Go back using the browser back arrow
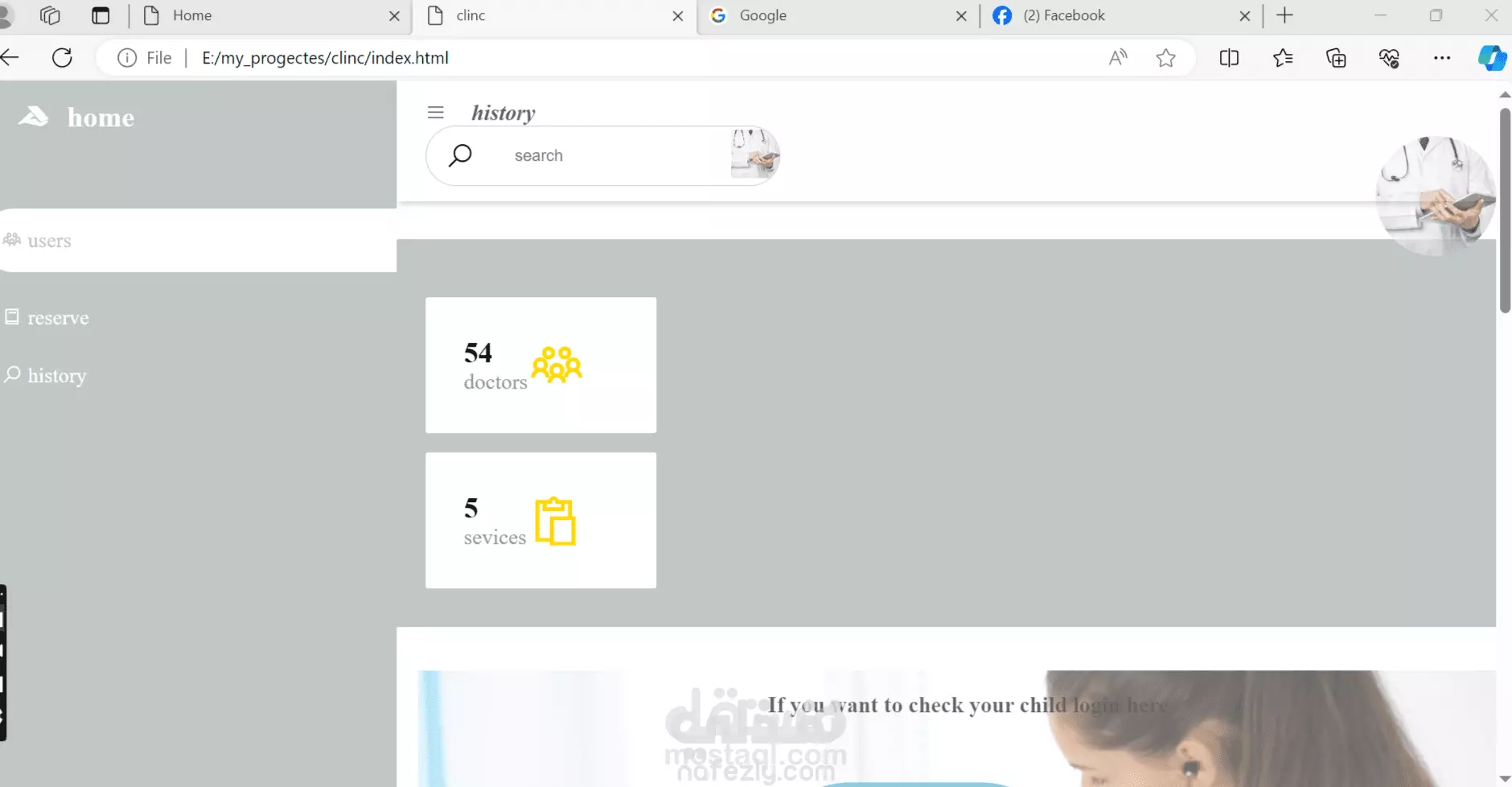 [10, 58]
